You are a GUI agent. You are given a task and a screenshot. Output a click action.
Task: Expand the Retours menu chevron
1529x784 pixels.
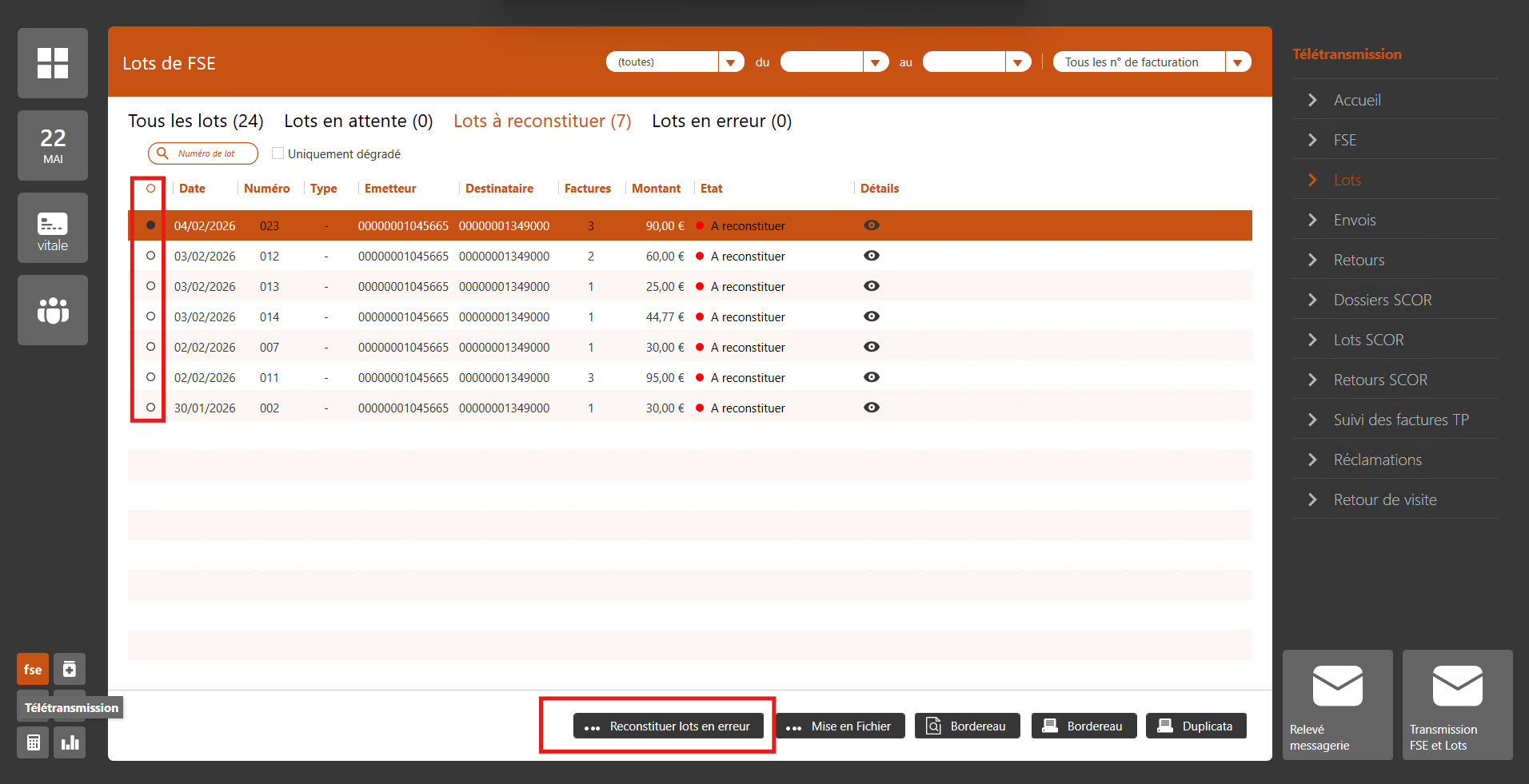pyautogui.click(x=1312, y=260)
